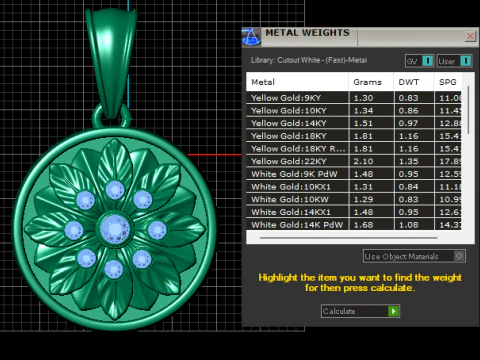The image size is (480, 360).
Task: Close the Metal Weights panel
Action: tap(470, 36)
